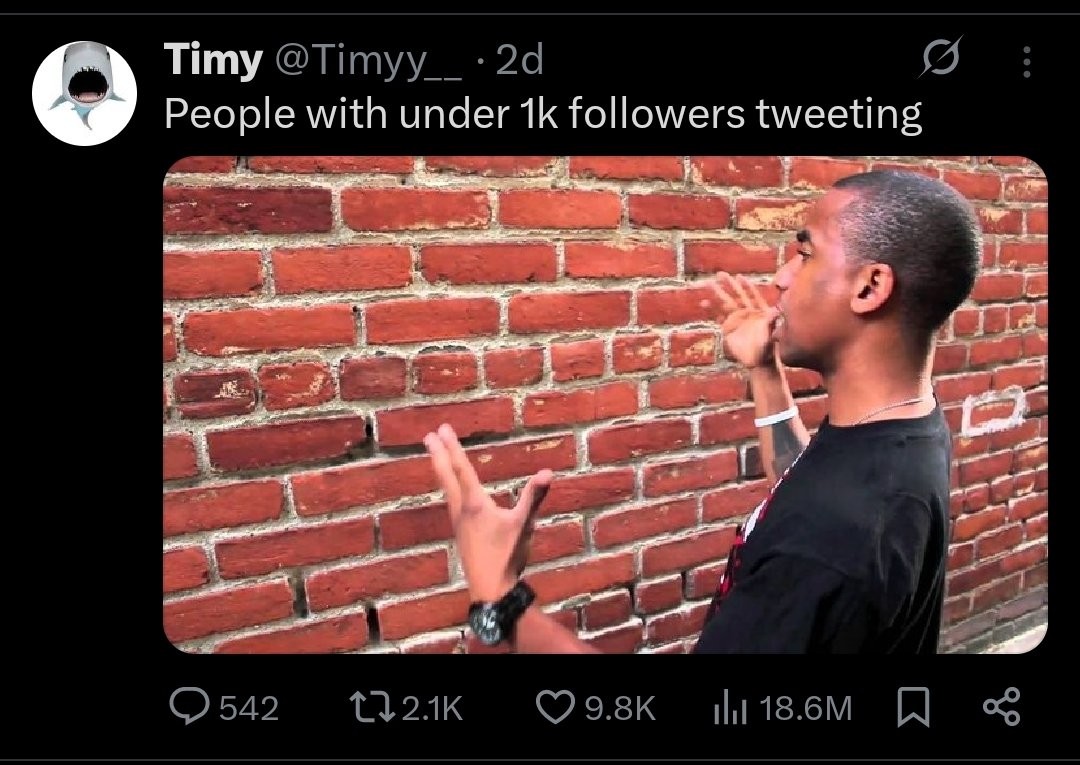The height and width of the screenshot is (765, 1080).
Task: Open the three-dot more options menu
Action: tap(1025, 62)
